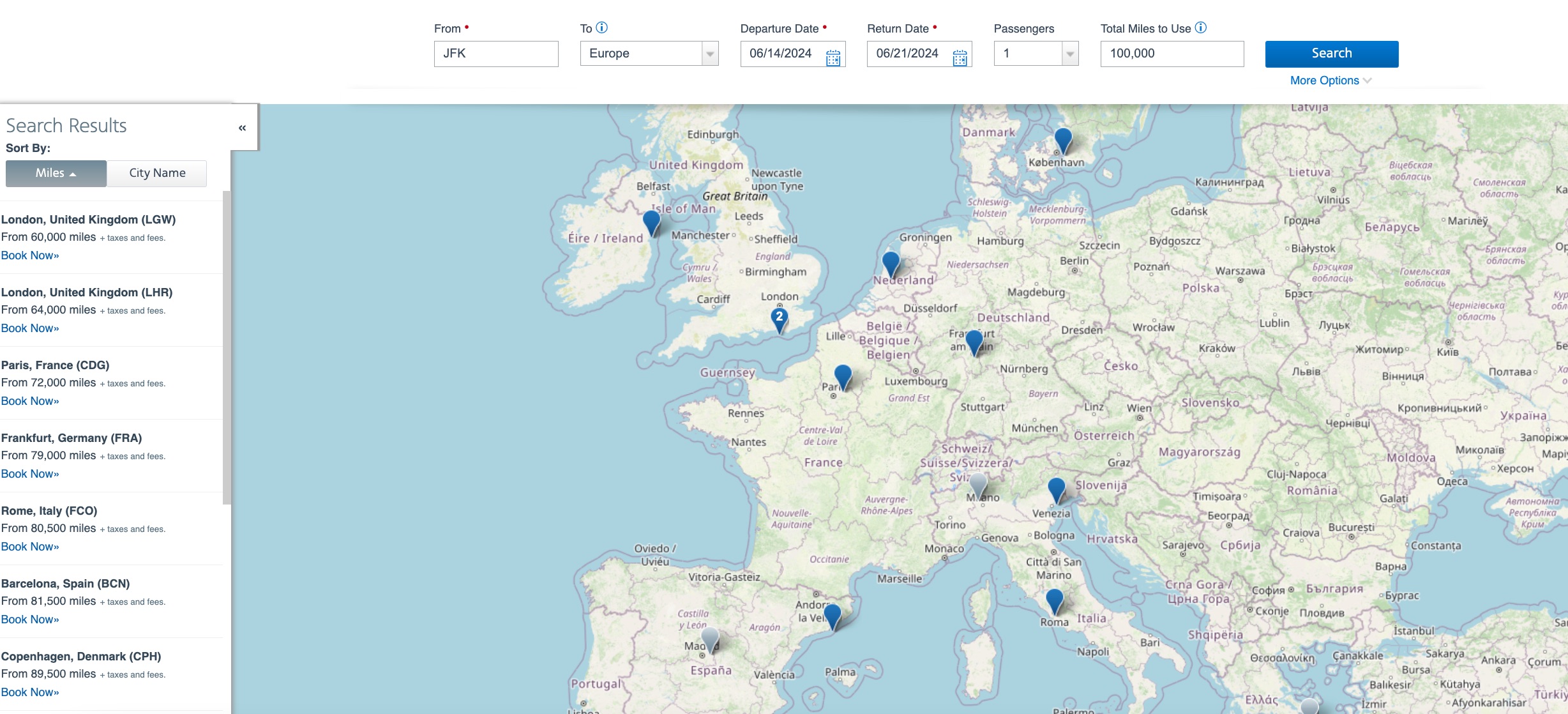Open the calendar for Departure Date

point(833,56)
